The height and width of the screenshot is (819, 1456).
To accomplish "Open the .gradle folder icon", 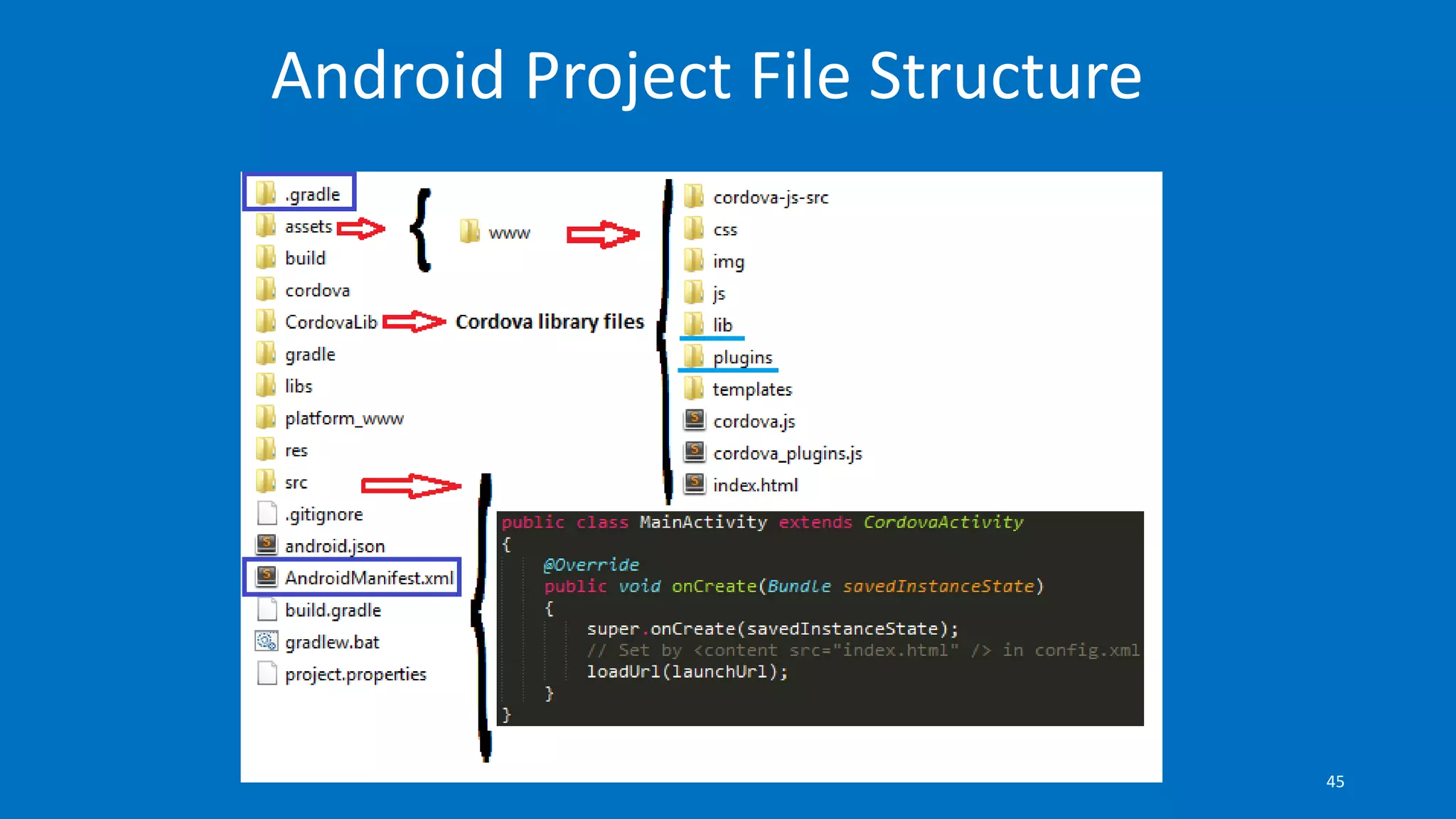I will [x=266, y=193].
